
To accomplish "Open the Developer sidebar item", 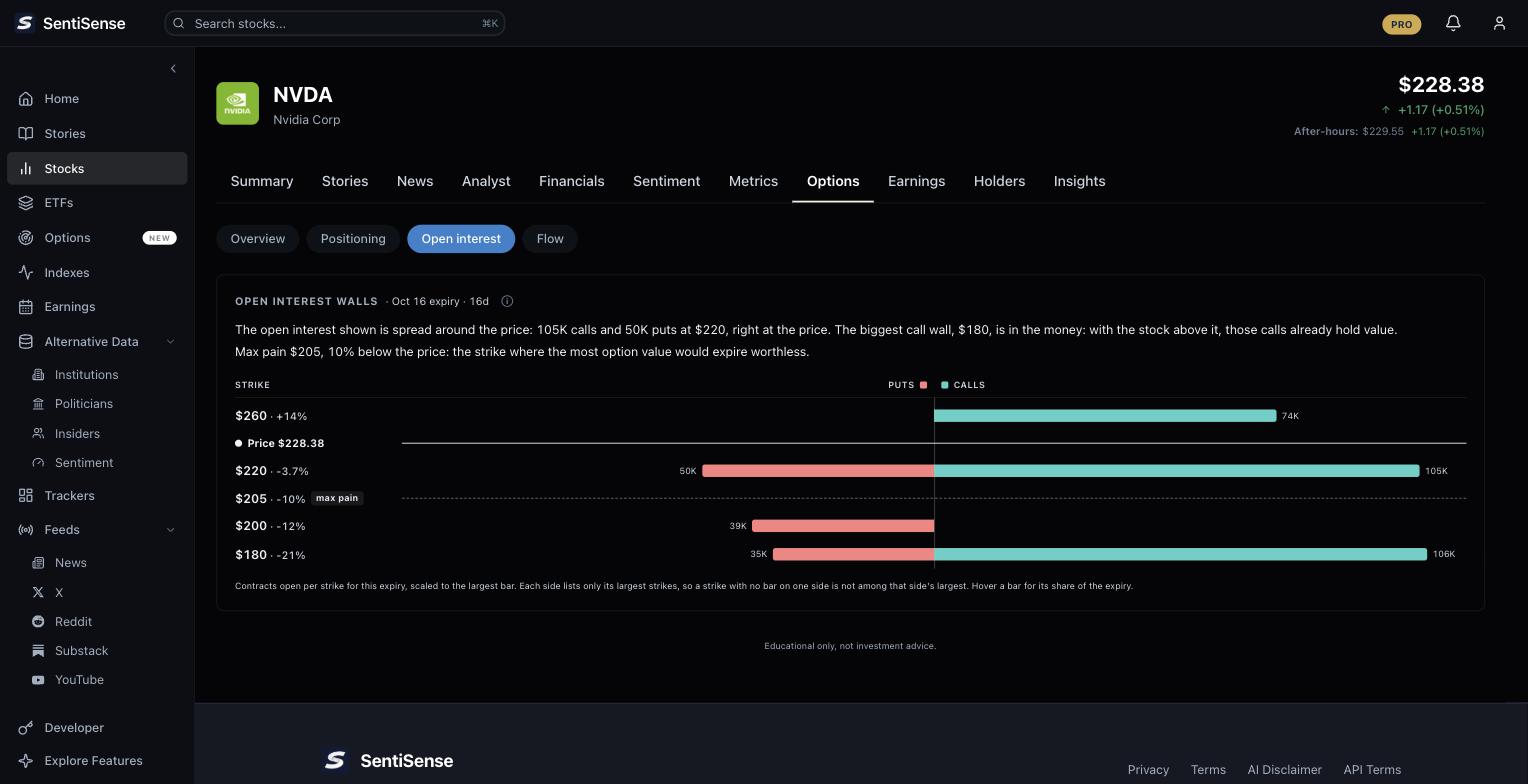I will point(97,728).
